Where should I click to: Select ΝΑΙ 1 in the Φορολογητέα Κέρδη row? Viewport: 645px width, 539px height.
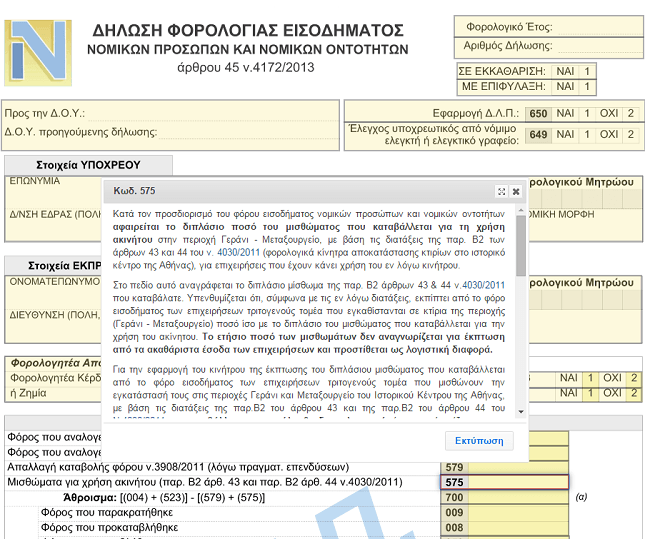pos(578,378)
